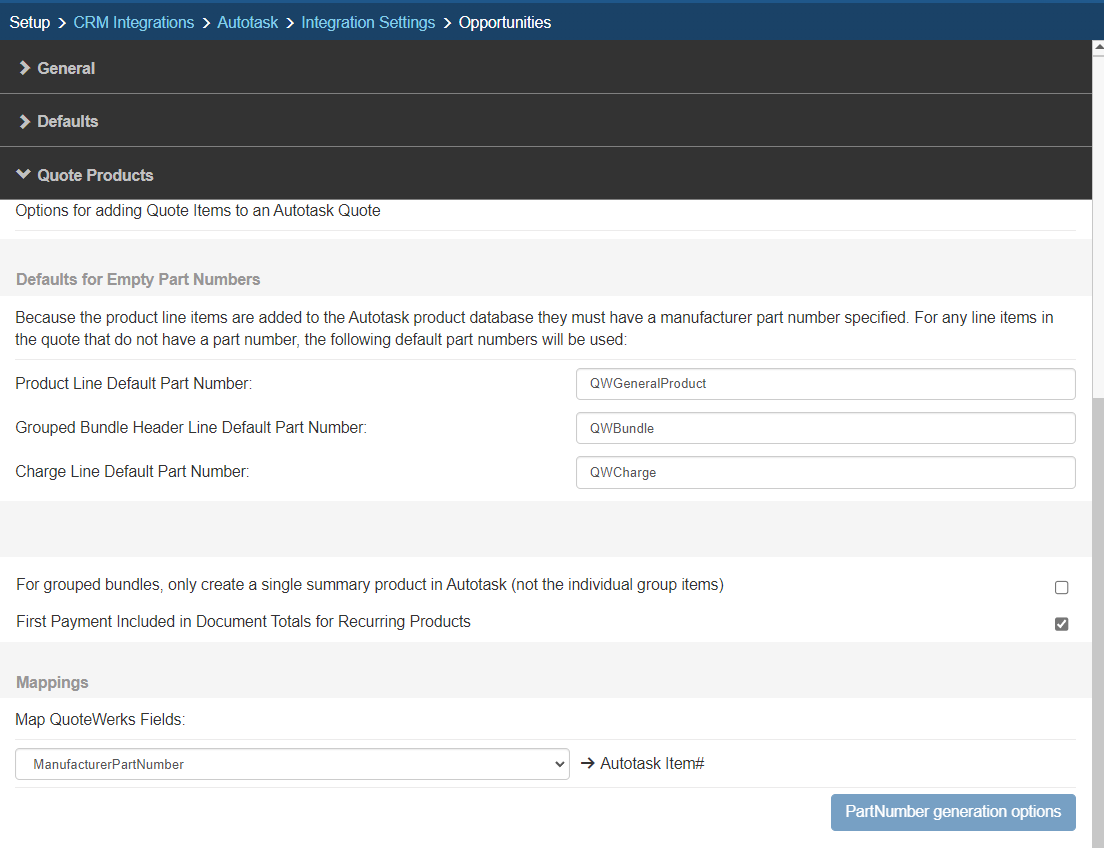Viewport: 1104px width, 848px height.
Task: Navigate to Autotask breadcrumb link
Action: [248, 22]
